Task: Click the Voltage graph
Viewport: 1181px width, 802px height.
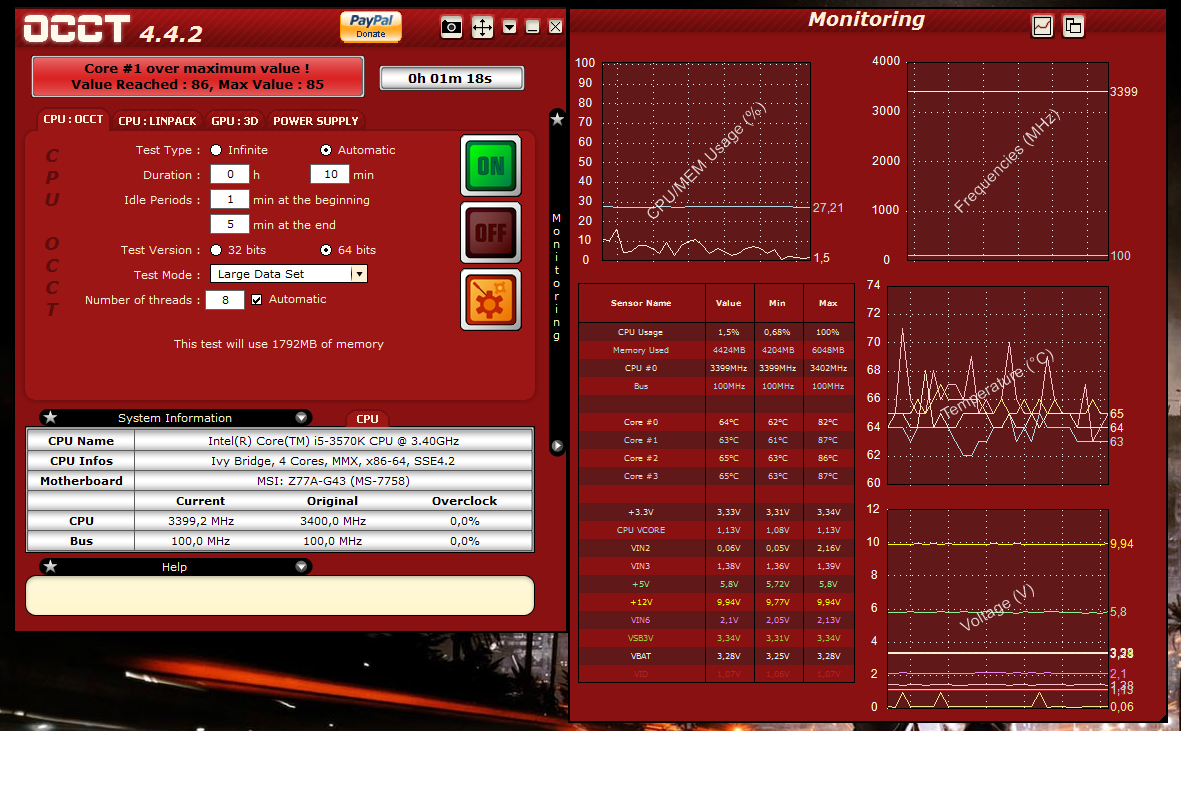Action: 998,609
